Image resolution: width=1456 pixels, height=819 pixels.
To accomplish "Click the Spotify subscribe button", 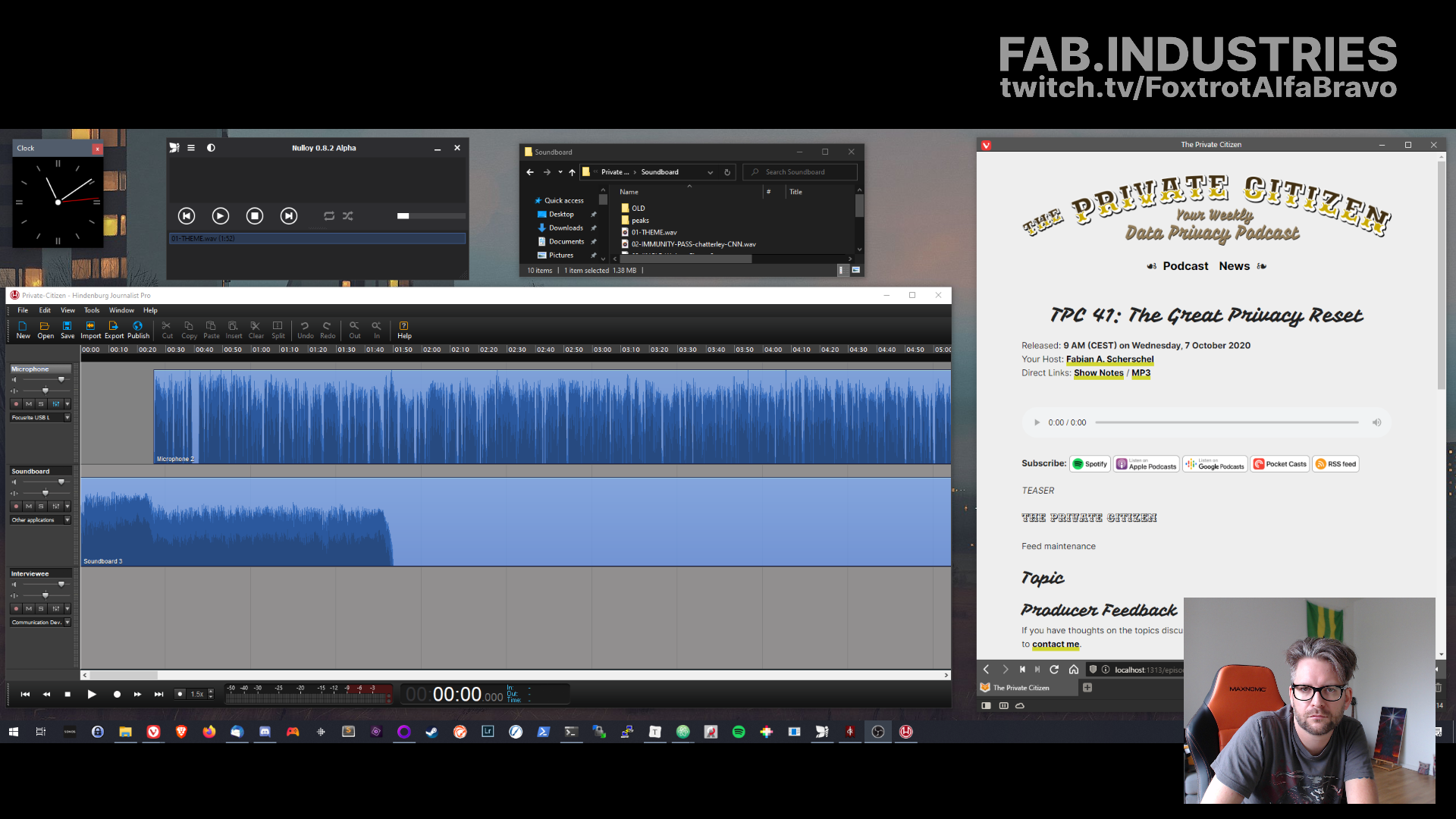I will pos(1090,464).
